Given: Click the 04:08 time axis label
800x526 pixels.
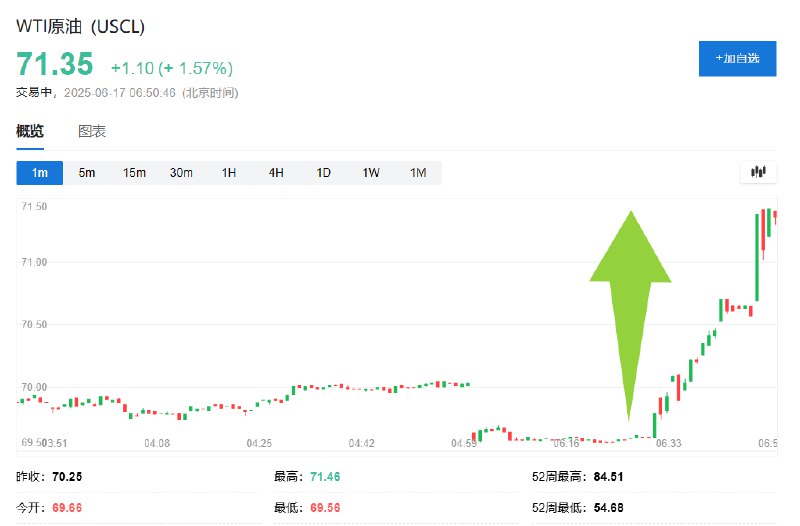Looking at the screenshot, I should coord(157,443).
